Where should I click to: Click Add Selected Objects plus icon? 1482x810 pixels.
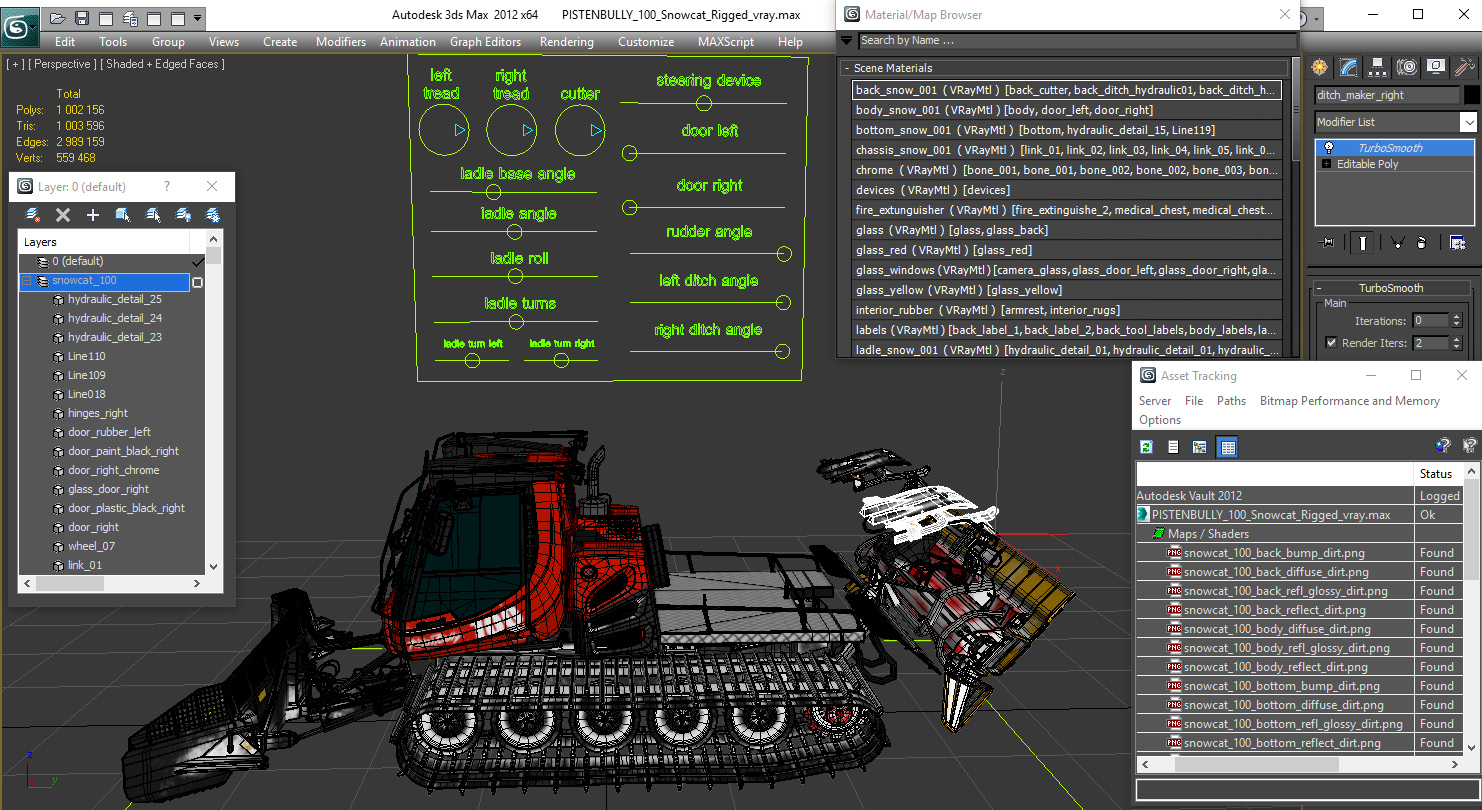(93, 215)
